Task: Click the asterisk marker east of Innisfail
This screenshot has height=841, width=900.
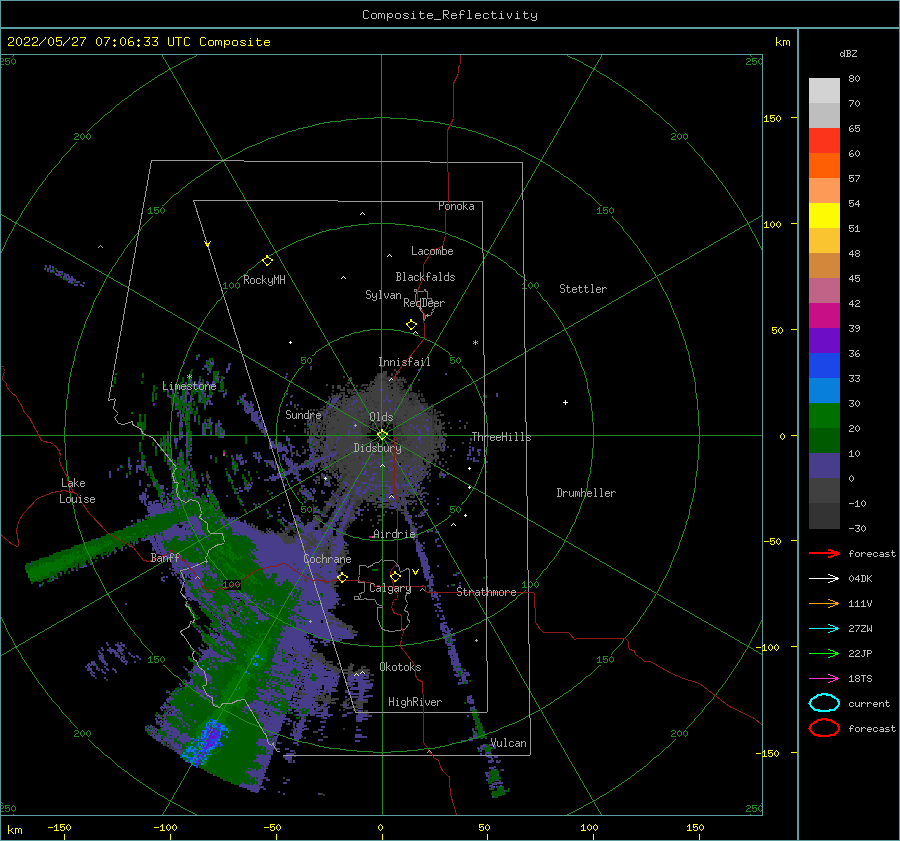Action: [475, 343]
